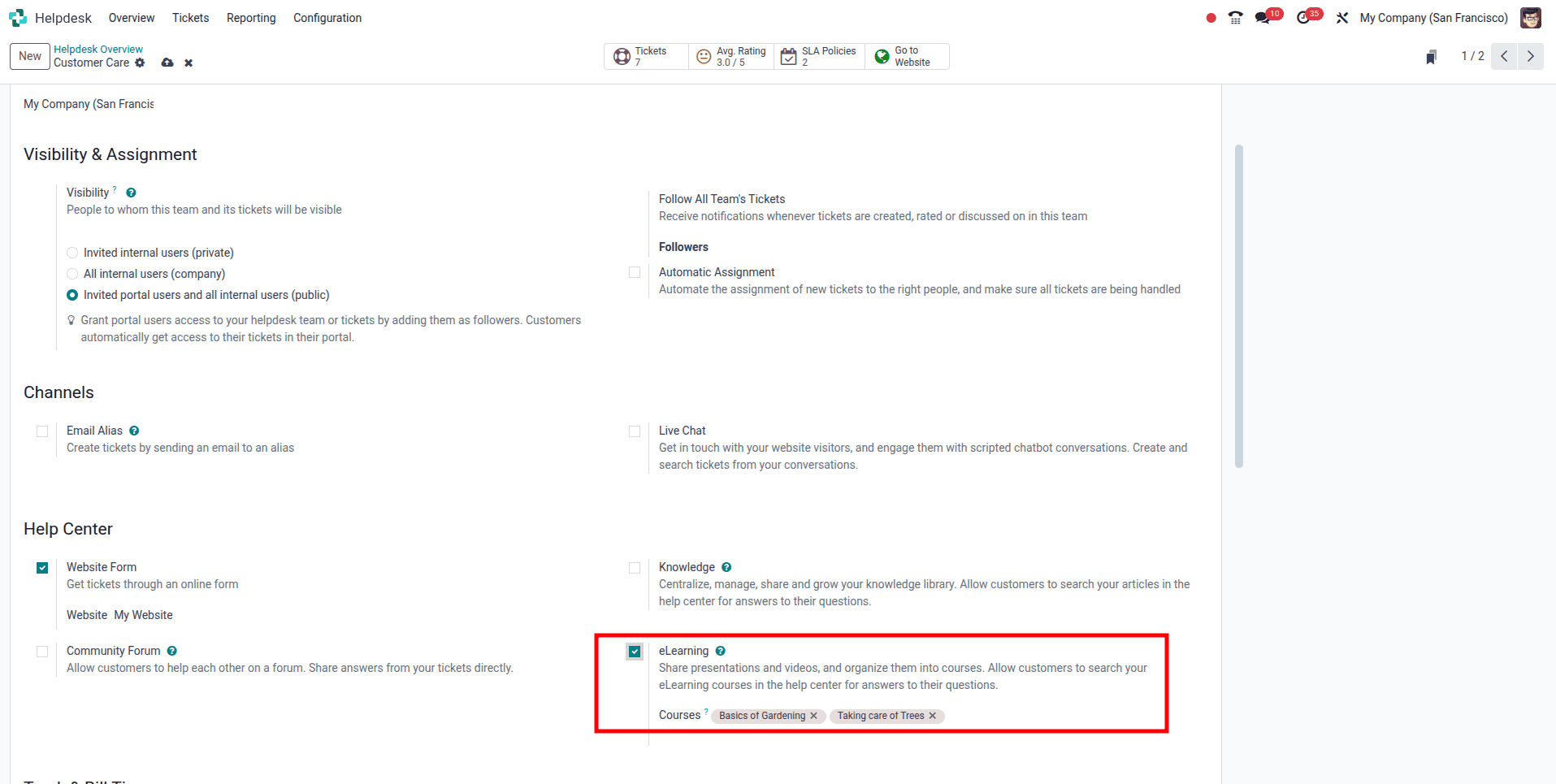
Task: Select the Invited internal users (private) option
Action: point(72,253)
